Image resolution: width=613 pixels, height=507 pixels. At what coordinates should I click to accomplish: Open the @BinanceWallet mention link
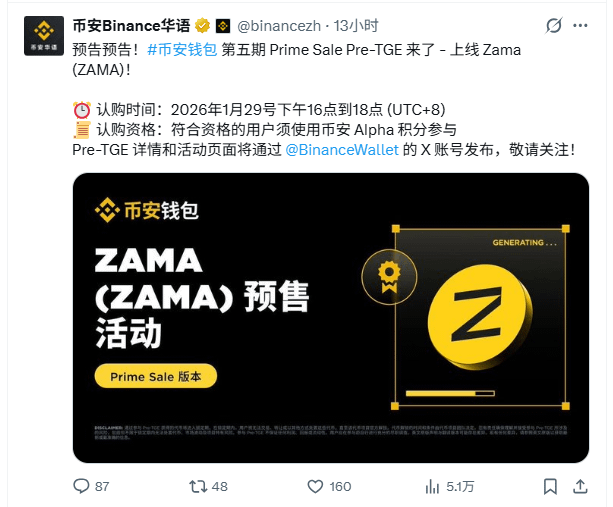[x=342, y=150]
